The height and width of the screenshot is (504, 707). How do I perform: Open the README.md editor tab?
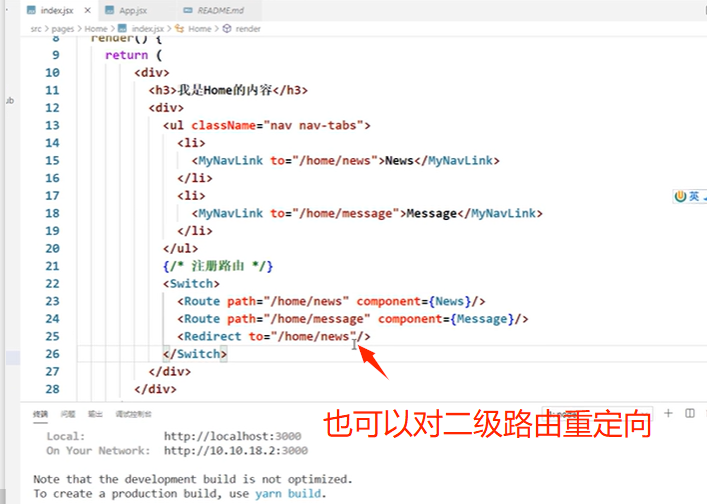(220, 10)
